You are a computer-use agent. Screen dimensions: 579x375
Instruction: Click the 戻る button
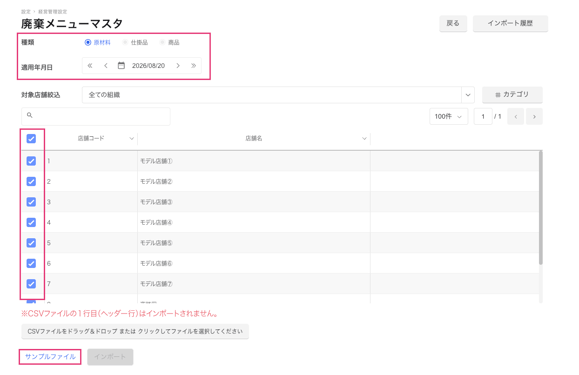pyautogui.click(x=453, y=23)
